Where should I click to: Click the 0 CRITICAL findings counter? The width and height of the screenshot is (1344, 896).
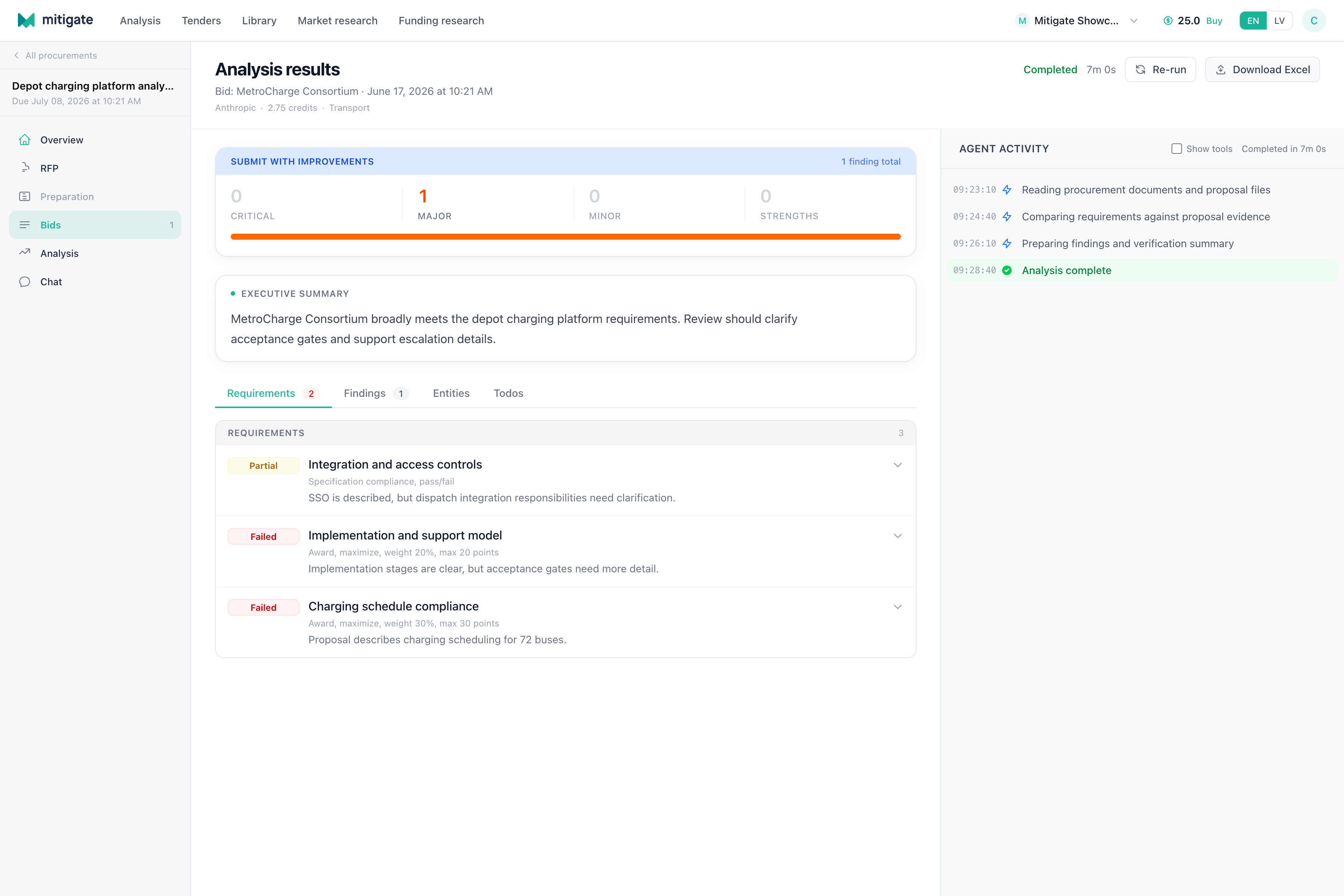point(253,204)
